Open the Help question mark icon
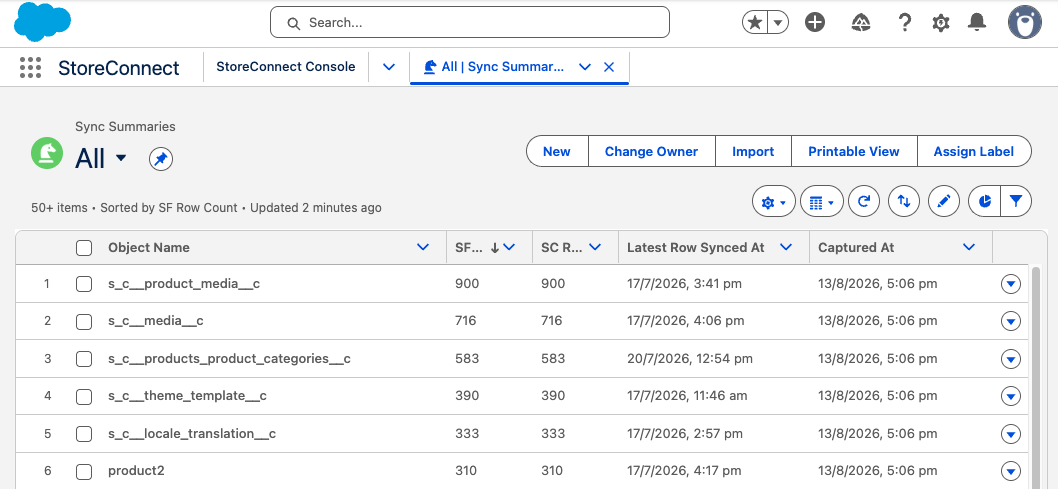 point(904,22)
